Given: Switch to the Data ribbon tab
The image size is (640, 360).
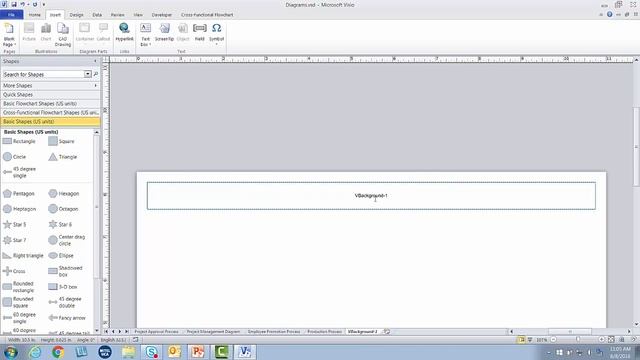Looking at the screenshot, I should point(97,15).
